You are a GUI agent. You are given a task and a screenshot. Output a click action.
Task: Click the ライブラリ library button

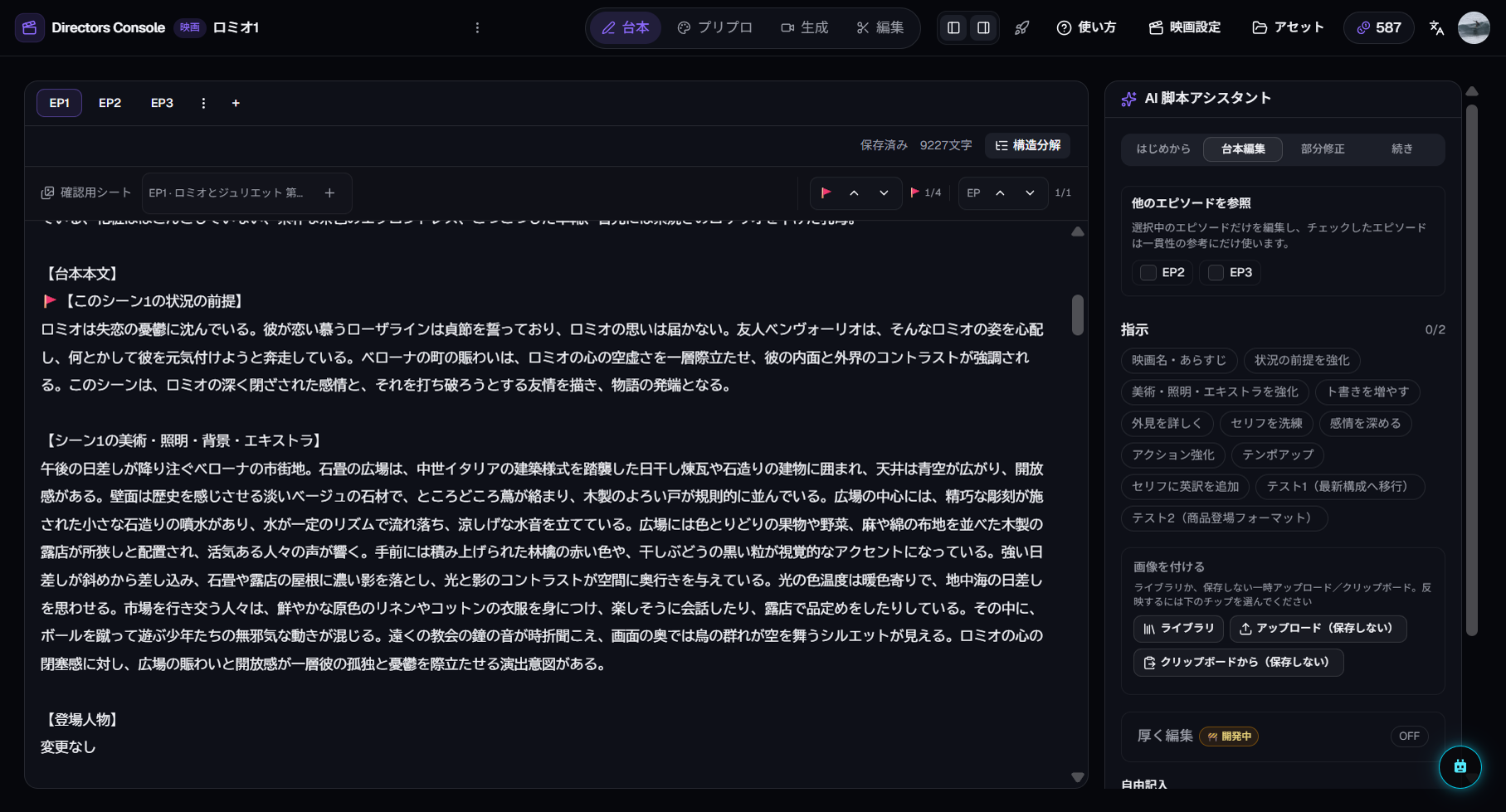1178,628
